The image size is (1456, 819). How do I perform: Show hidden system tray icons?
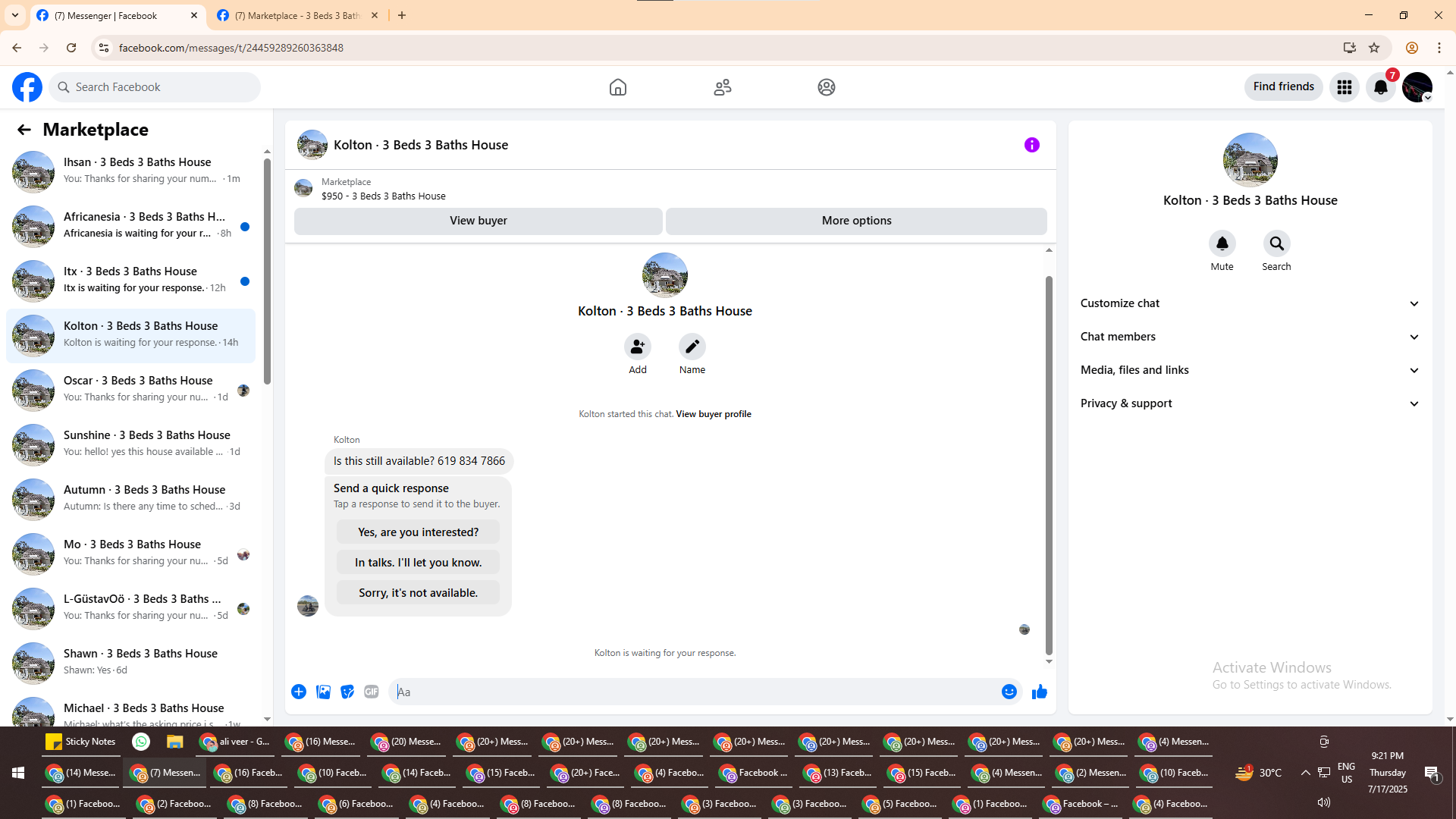(x=1305, y=773)
